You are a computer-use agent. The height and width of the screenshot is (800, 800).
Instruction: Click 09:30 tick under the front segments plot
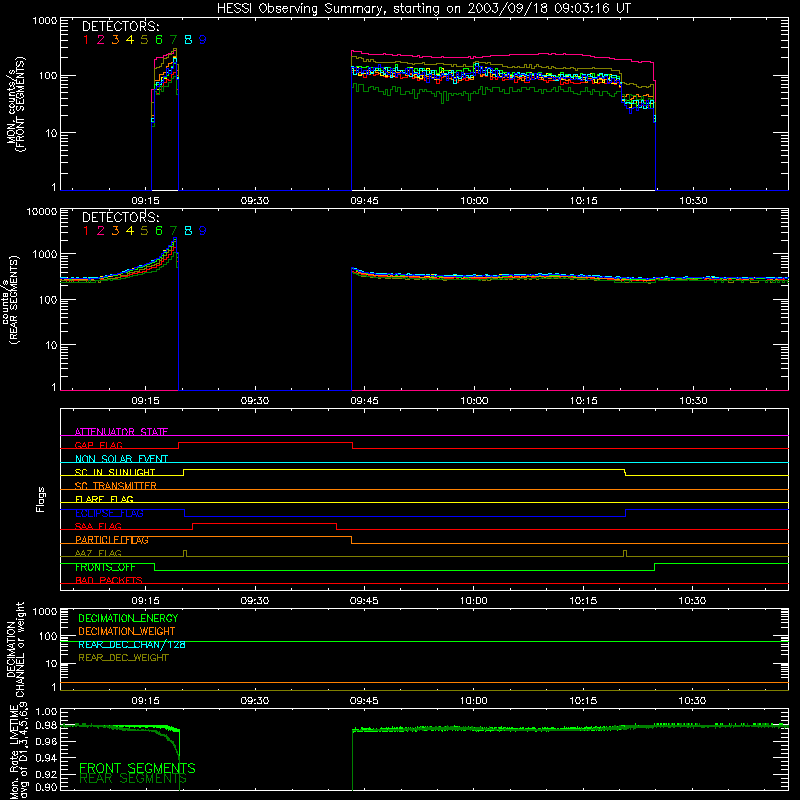click(255, 201)
